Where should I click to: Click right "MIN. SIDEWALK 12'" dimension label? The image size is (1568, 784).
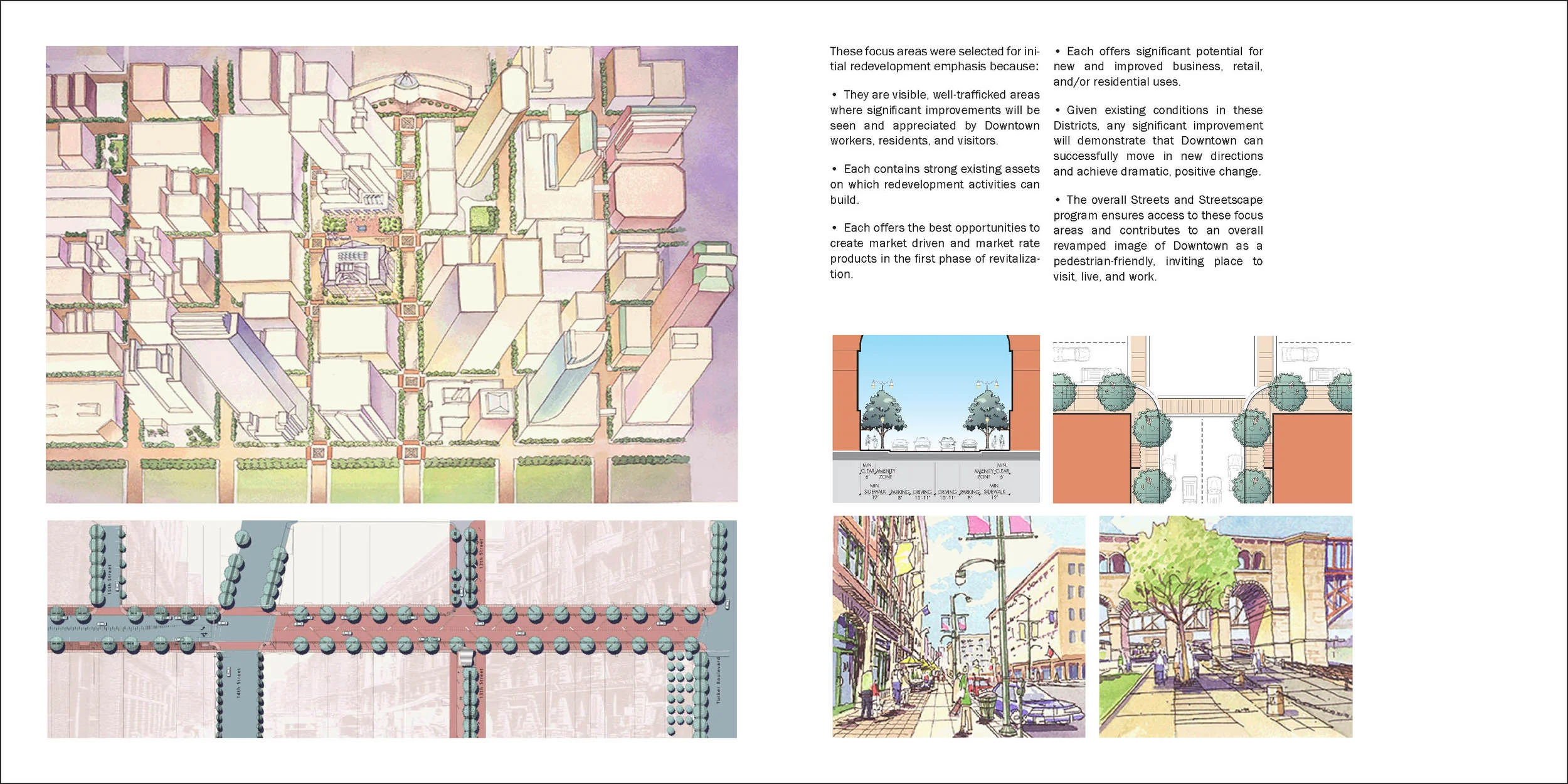click(x=995, y=492)
